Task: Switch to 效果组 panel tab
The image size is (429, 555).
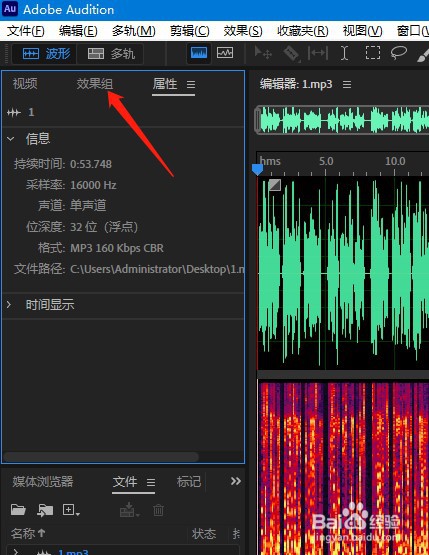Action: pos(95,84)
